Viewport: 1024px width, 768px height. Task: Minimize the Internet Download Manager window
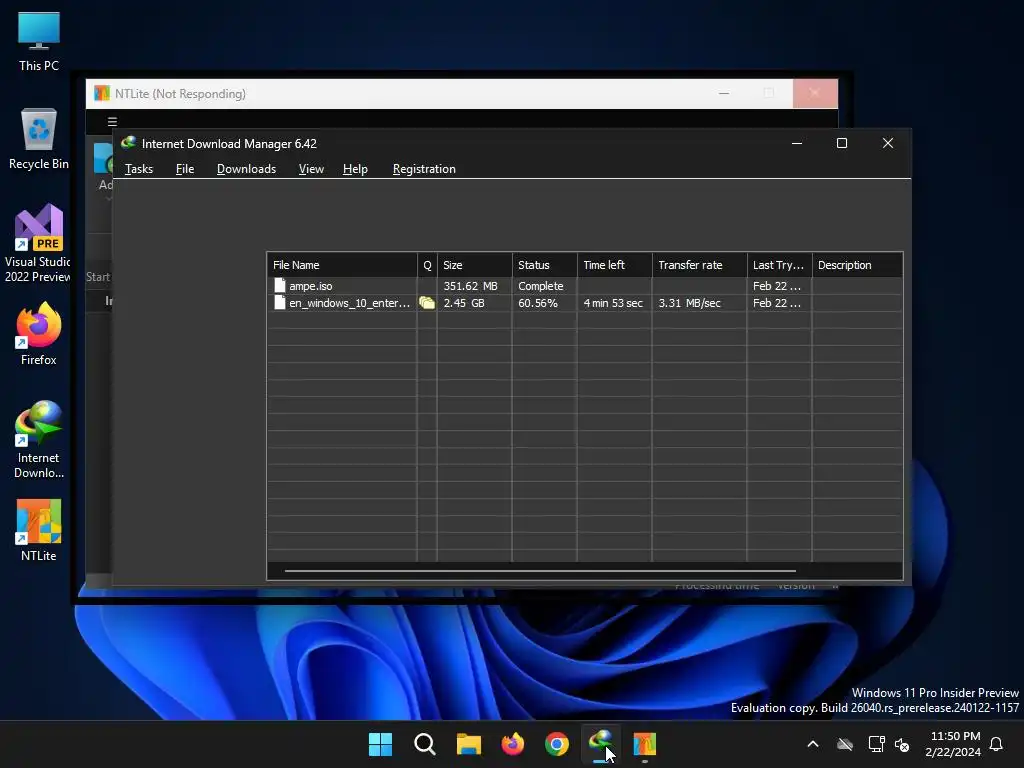797,143
